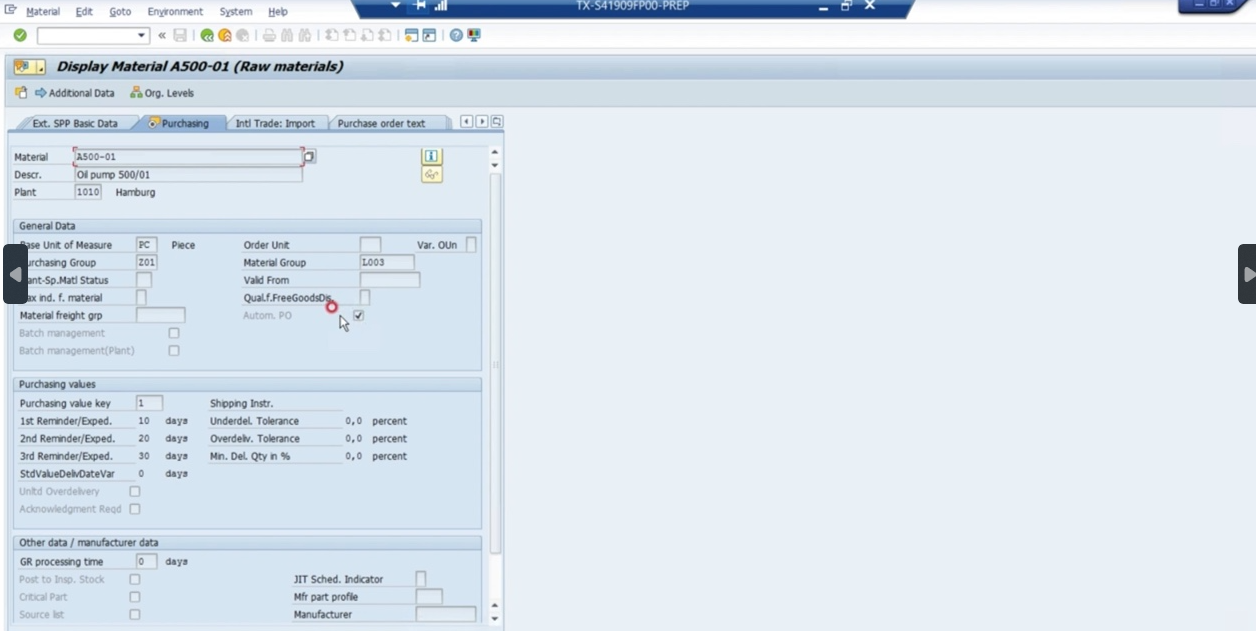Open the System menu
This screenshot has width=1256, height=631.
point(236,12)
